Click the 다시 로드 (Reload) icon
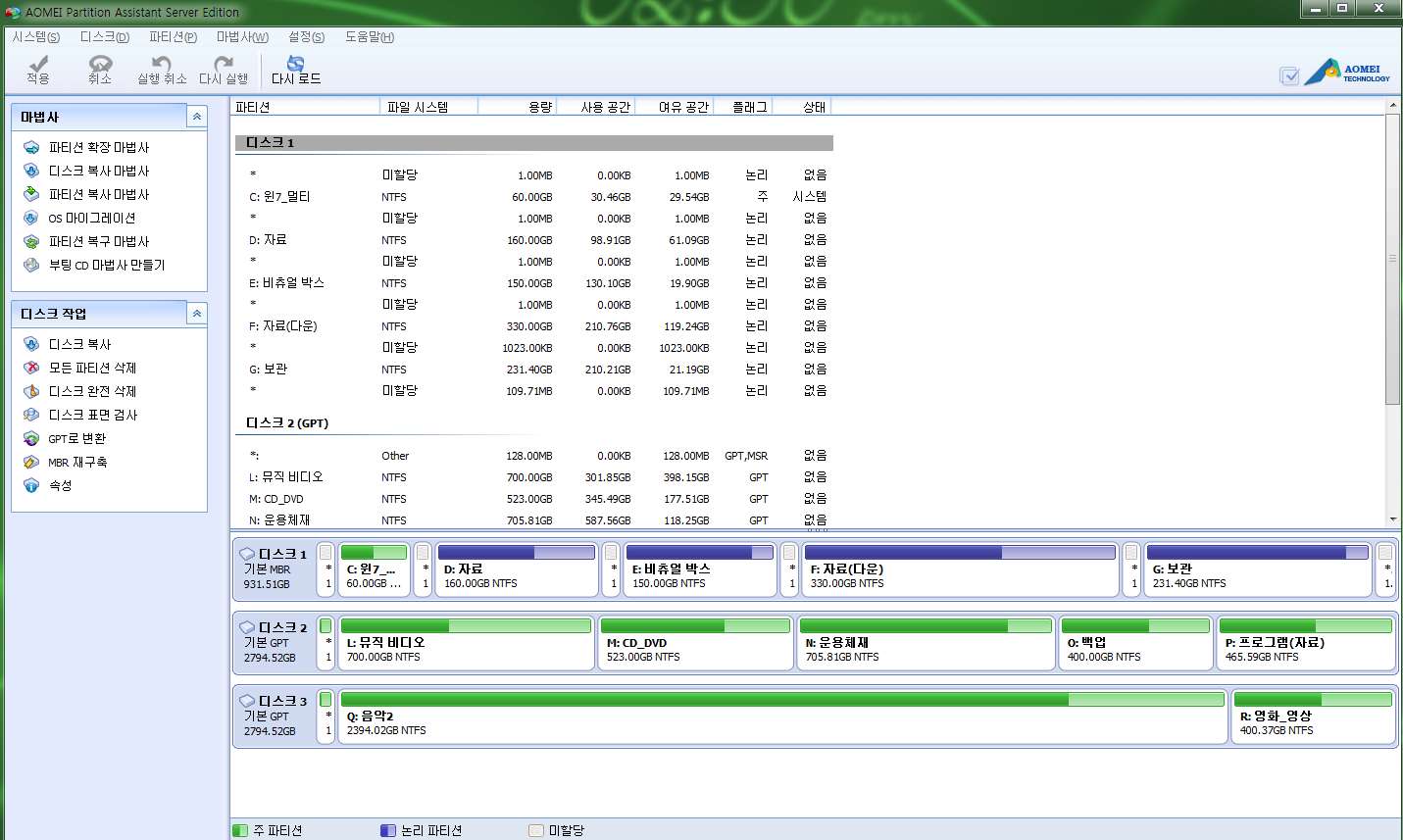The width and height of the screenshot is (1403, 840). click(295, 63)
